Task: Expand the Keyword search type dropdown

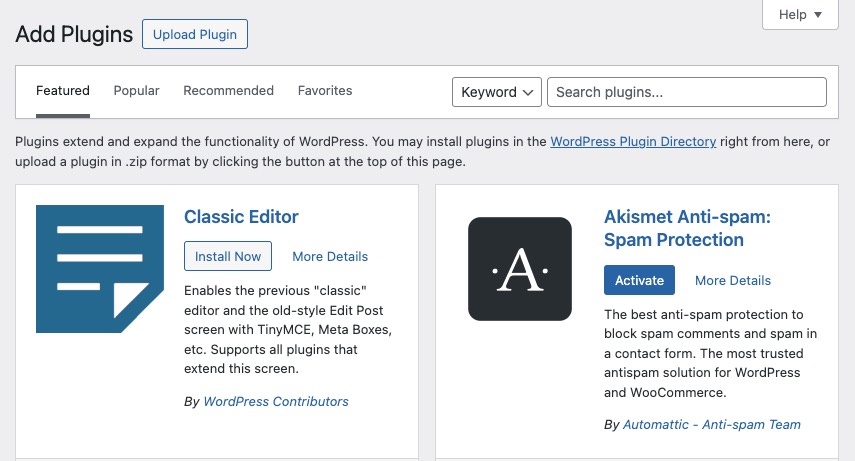Action: pyautogui.click(x=497, y=92)
